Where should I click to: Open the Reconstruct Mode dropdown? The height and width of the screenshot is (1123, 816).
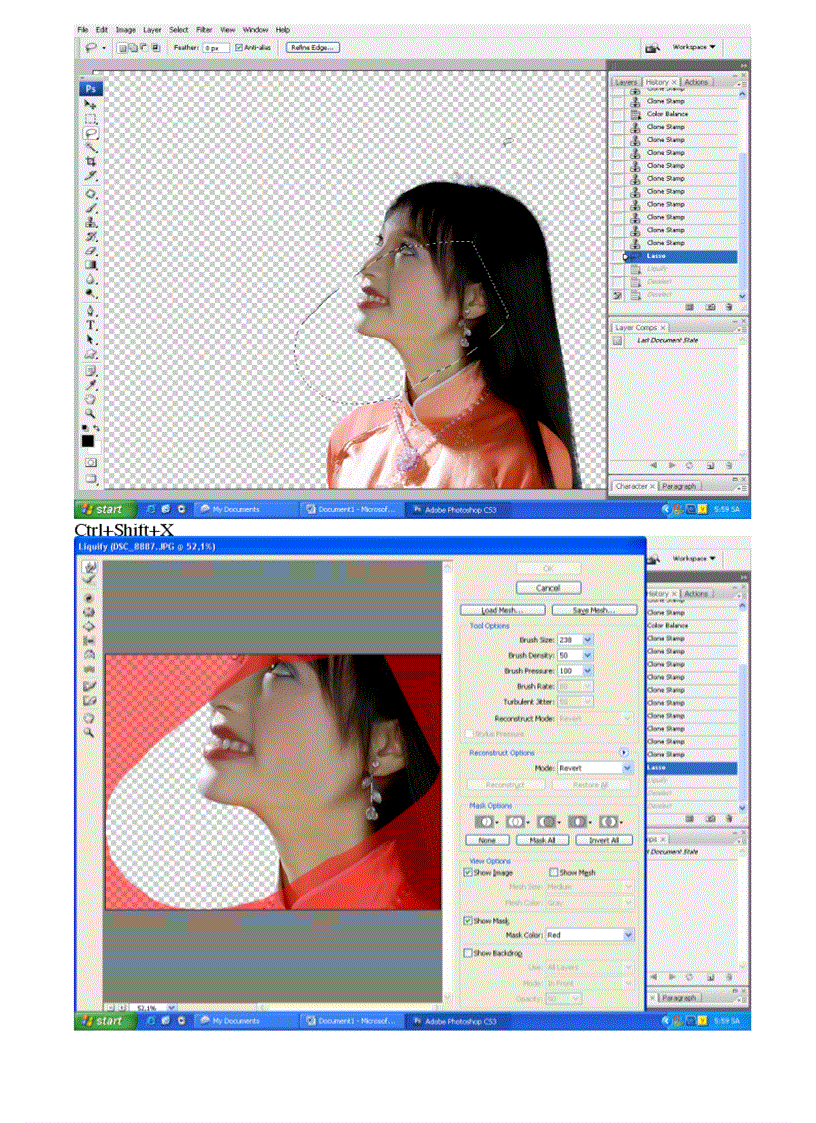pos(598,718)
